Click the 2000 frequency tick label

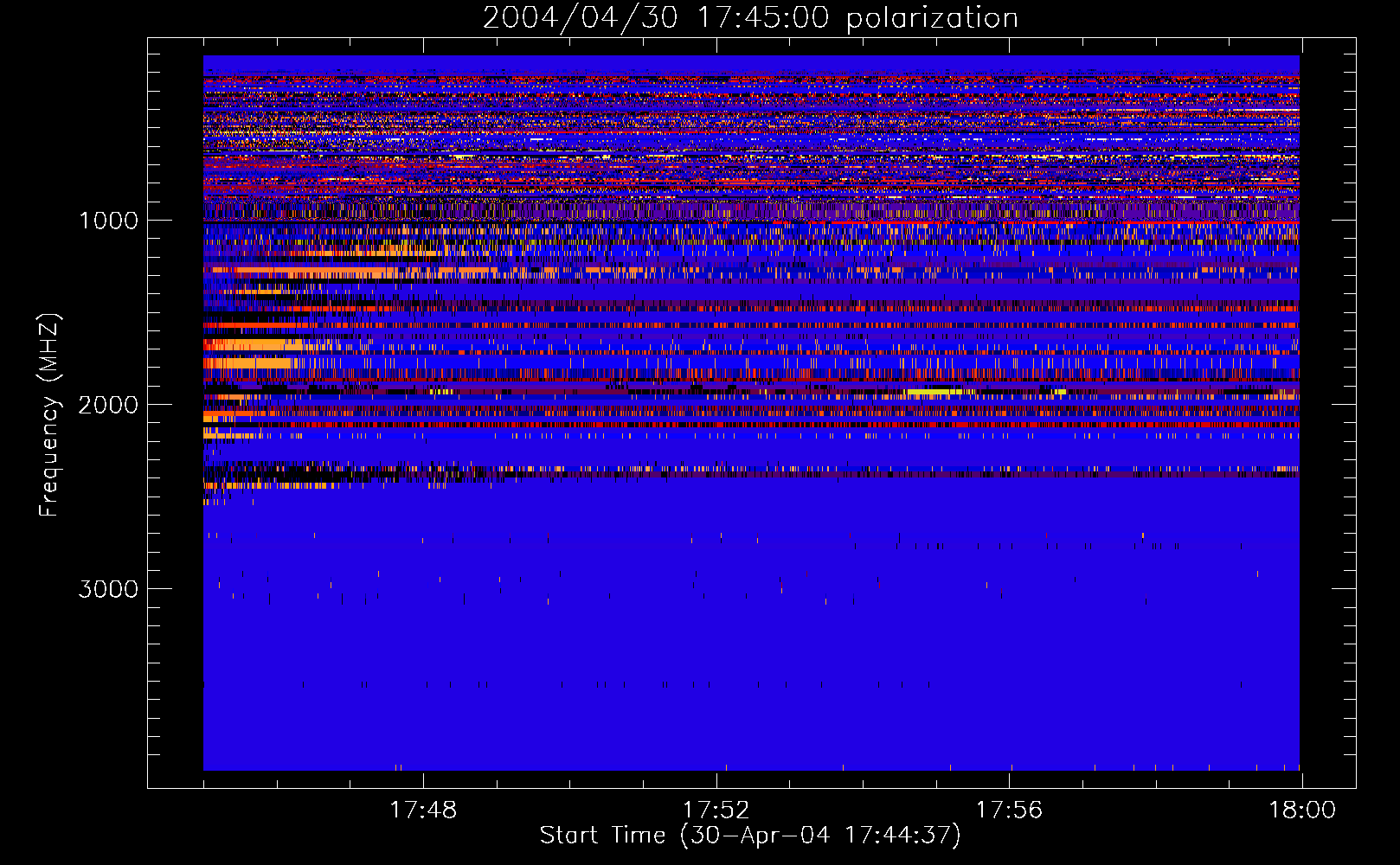click(108, 405)
